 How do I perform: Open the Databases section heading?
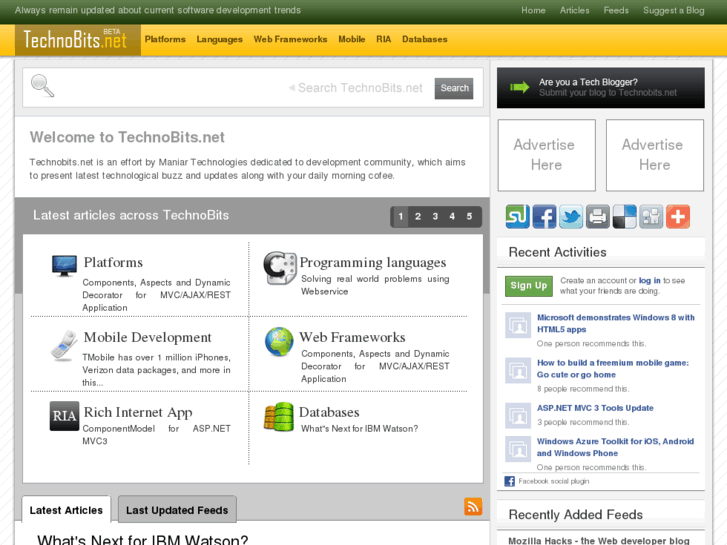[329, 412]
